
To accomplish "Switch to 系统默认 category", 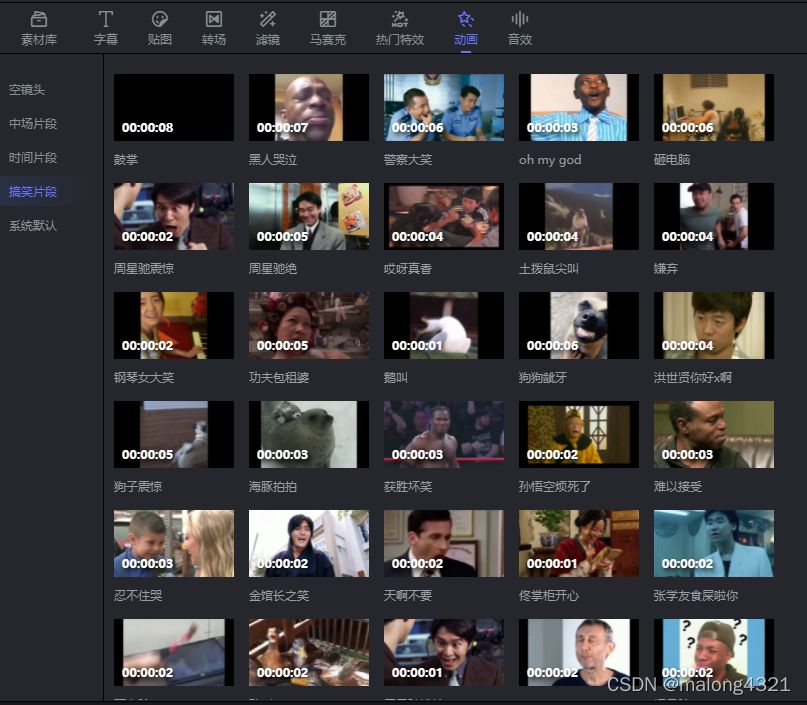I will tap(33, 225).
